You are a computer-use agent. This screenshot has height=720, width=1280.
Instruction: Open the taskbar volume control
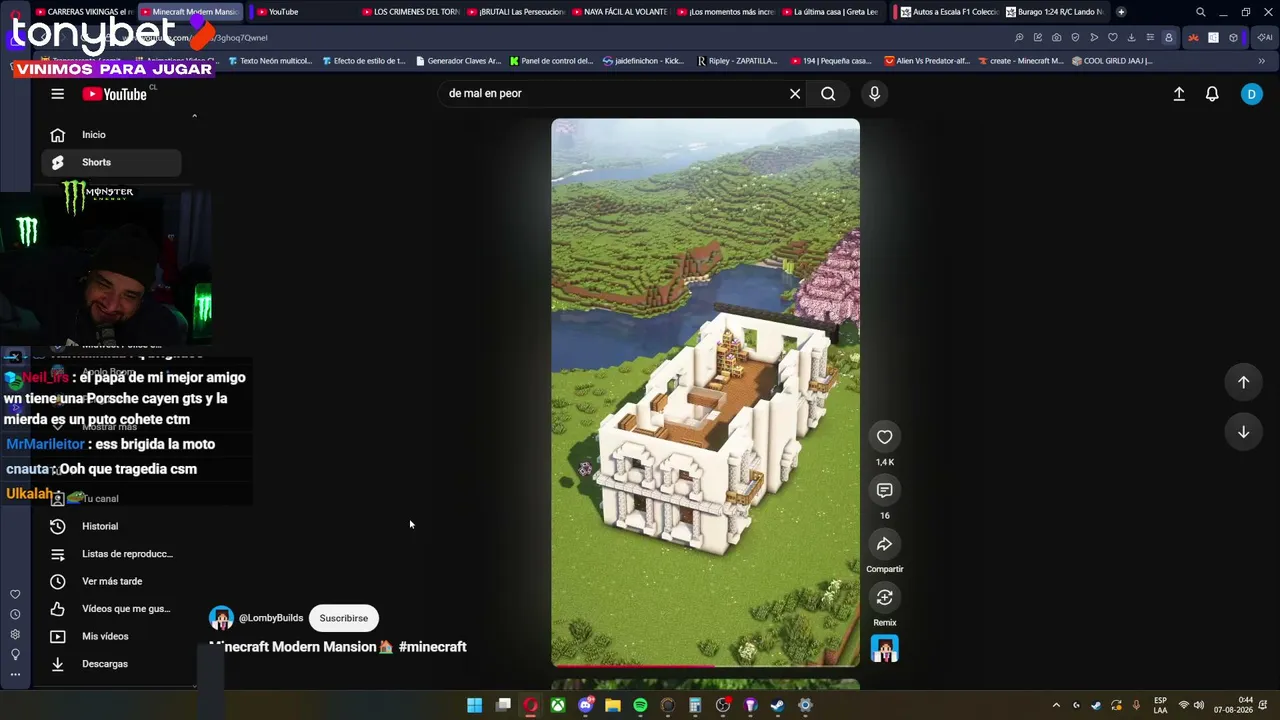(1199, 706)
